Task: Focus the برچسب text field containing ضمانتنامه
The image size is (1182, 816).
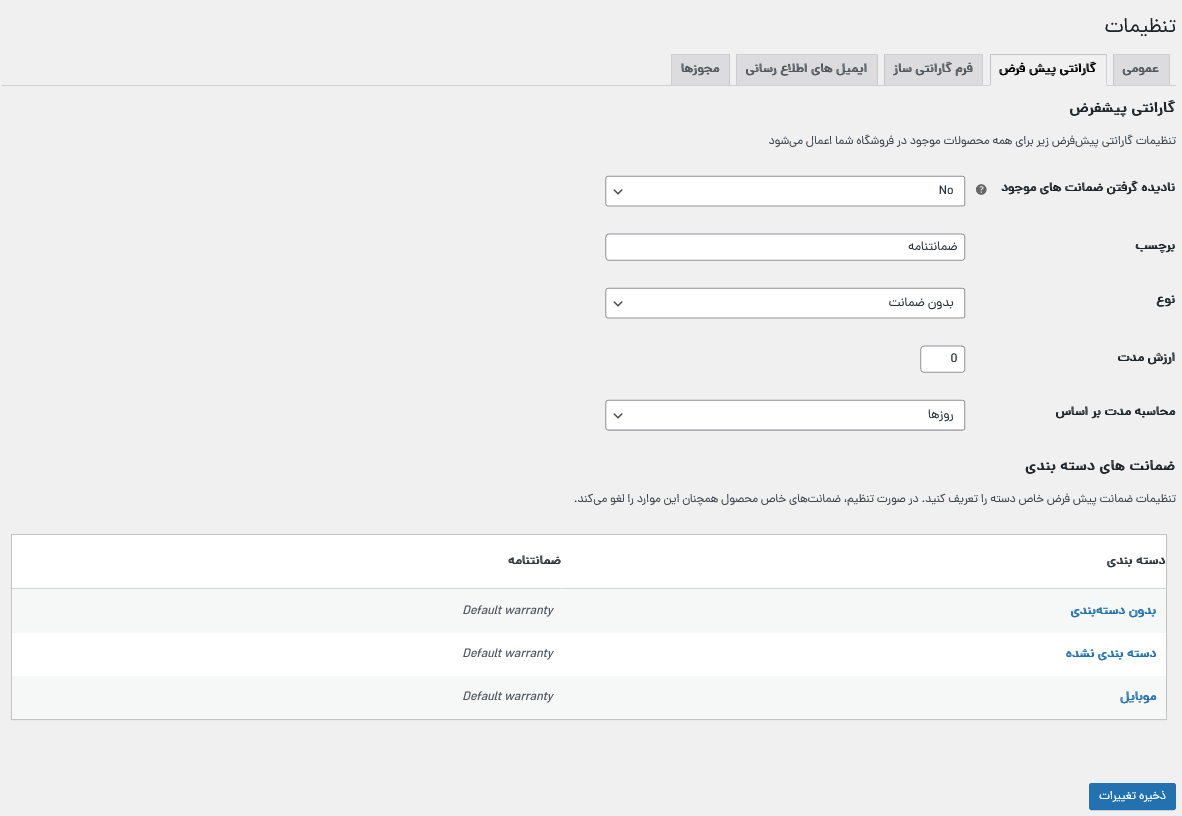Action: tap(785, 247)
